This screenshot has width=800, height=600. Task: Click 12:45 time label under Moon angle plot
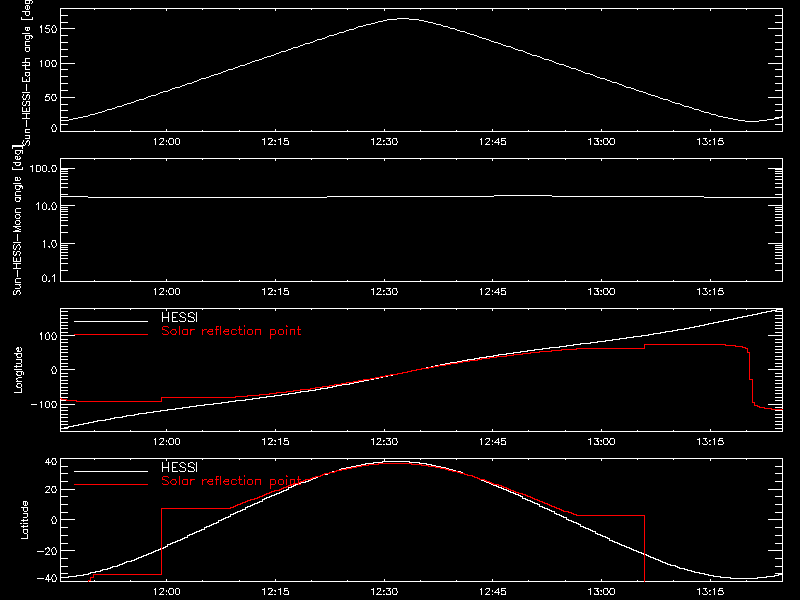pos(492,292)
